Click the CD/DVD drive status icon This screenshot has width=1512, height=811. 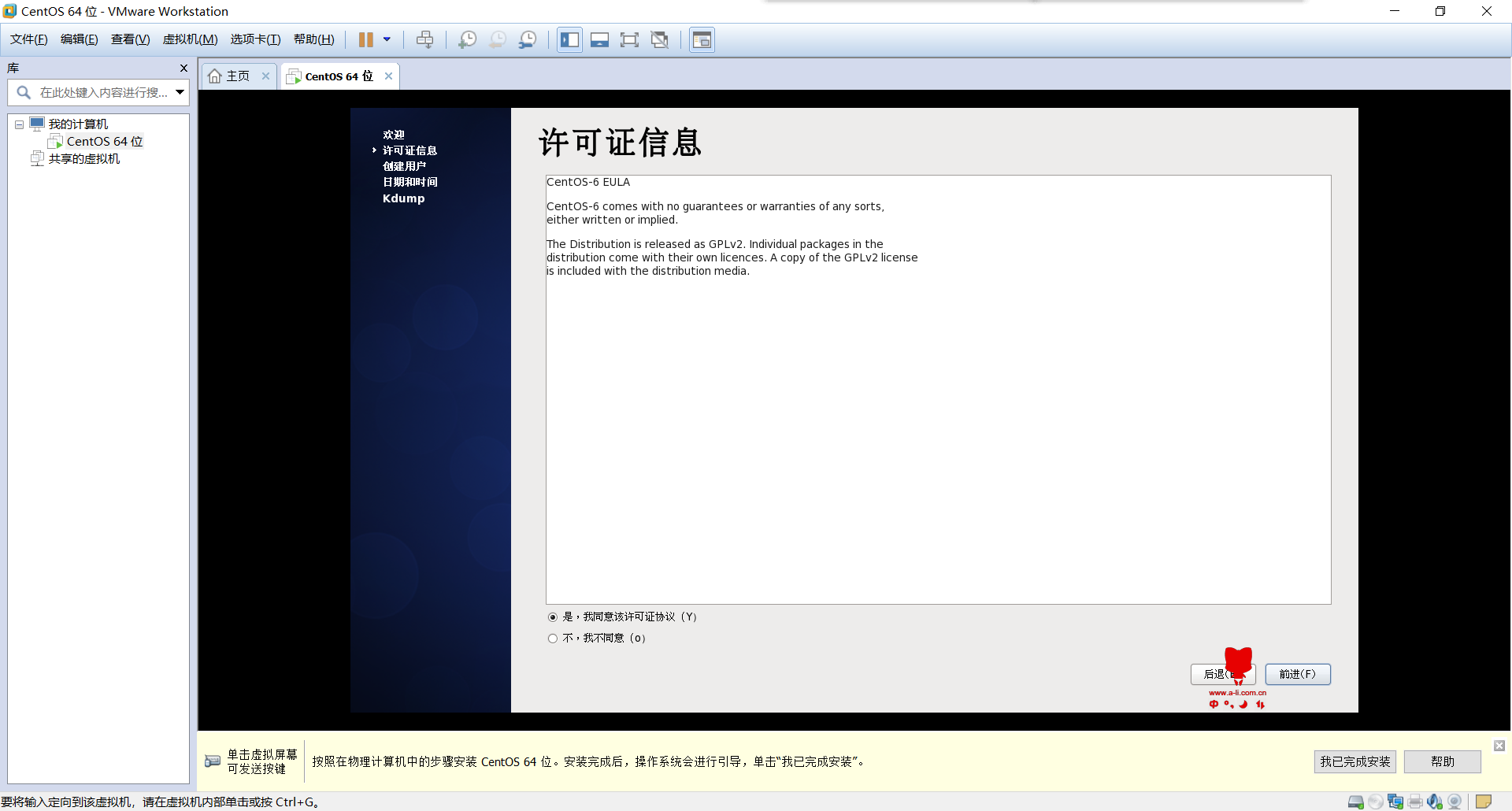[1376, 802]
